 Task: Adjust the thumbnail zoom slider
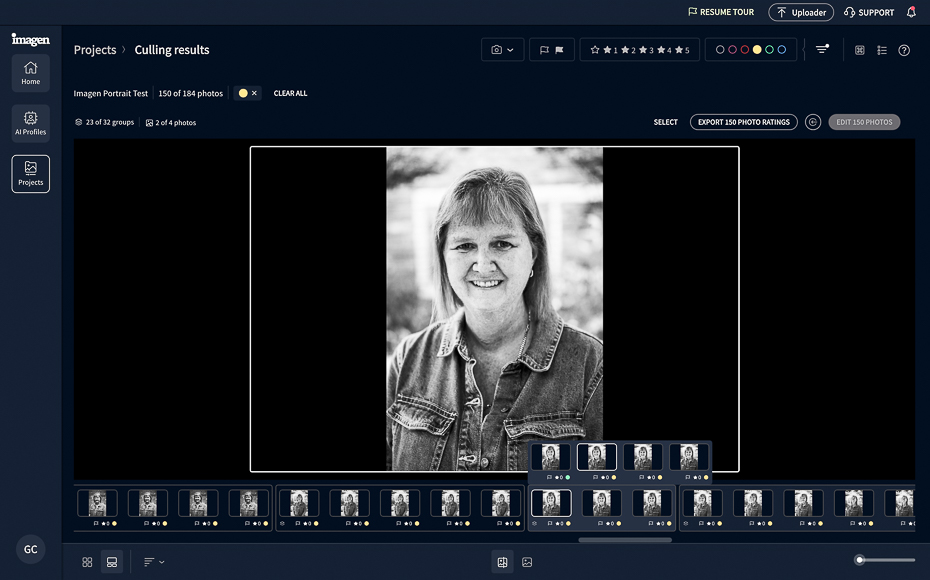[x=859, y=560]
